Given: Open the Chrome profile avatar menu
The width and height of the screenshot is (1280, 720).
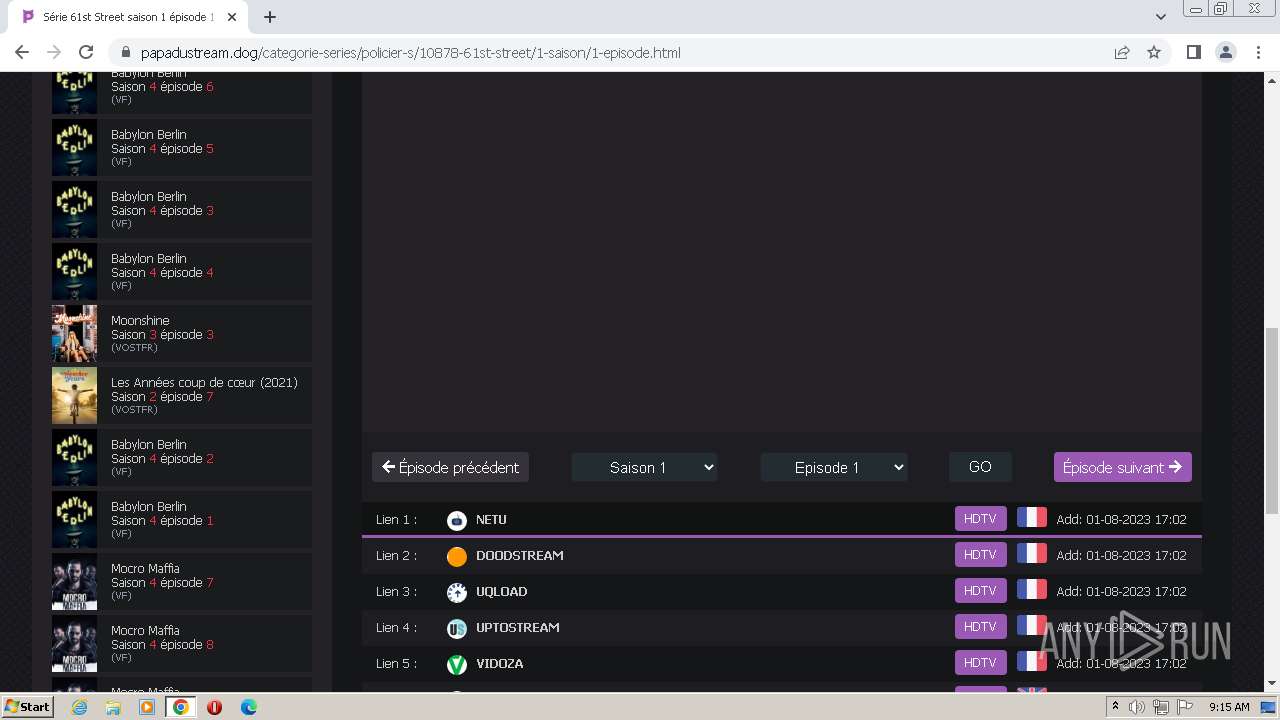Looking at the screenshot, I should click(x=1225, y=52).
